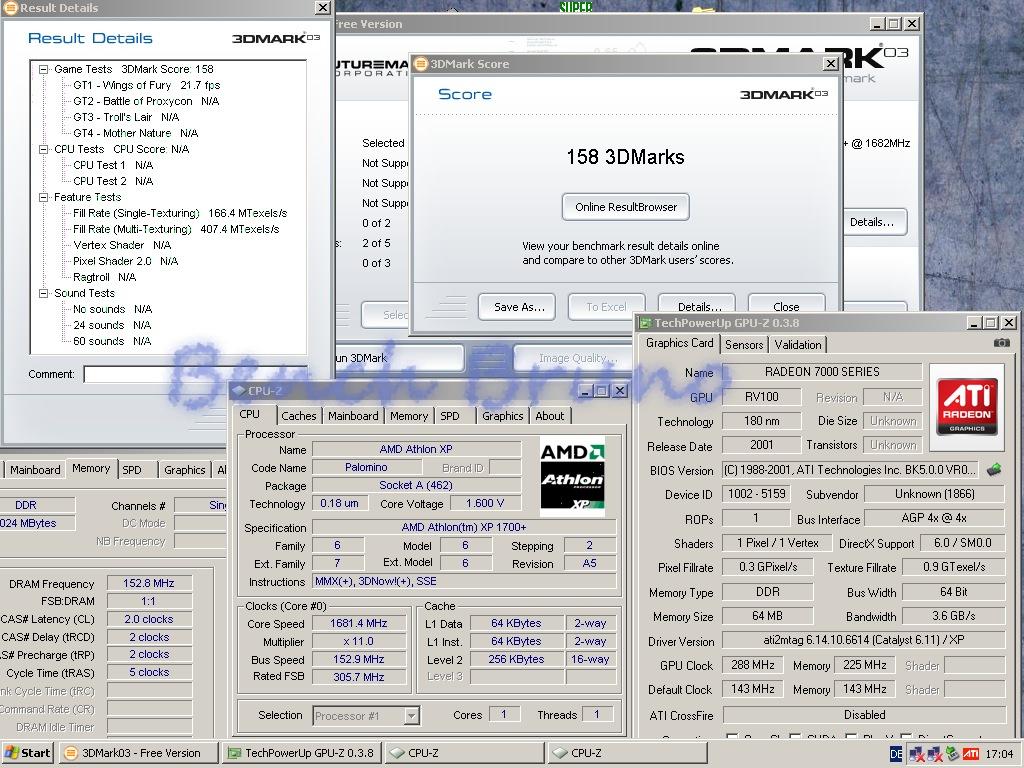
Task: Click the '158 3DMarks' score text
Action: [626, 157]
